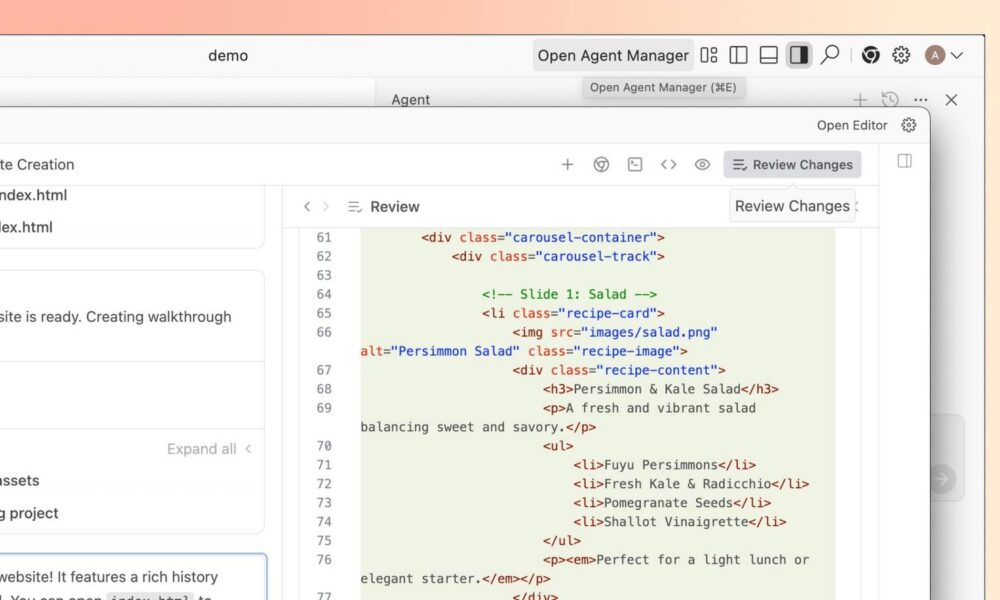Open the settings gear in the toolbar

pyautogui.click(x=901, y=55)
